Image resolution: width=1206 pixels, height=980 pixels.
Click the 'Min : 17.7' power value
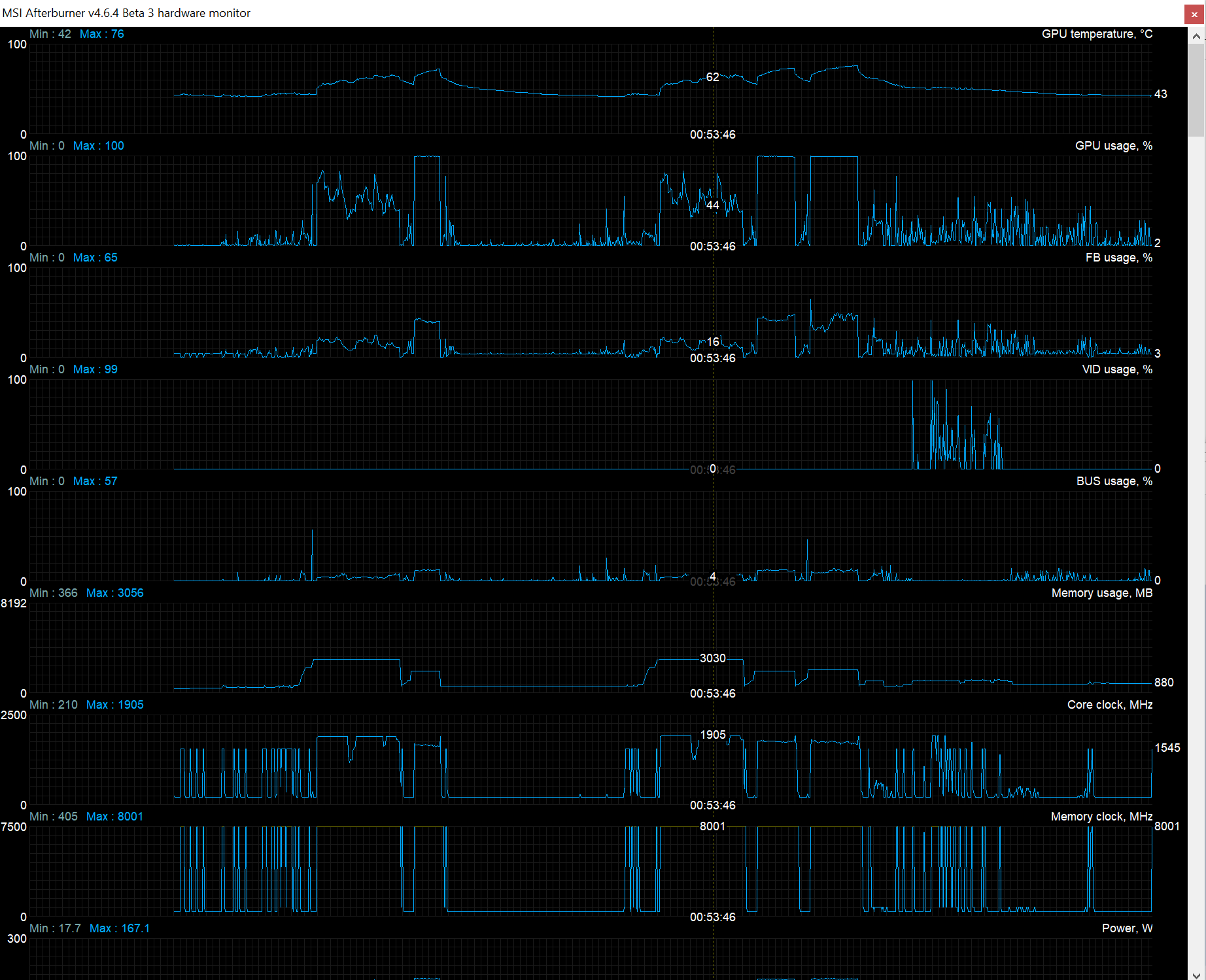point(55,928)
